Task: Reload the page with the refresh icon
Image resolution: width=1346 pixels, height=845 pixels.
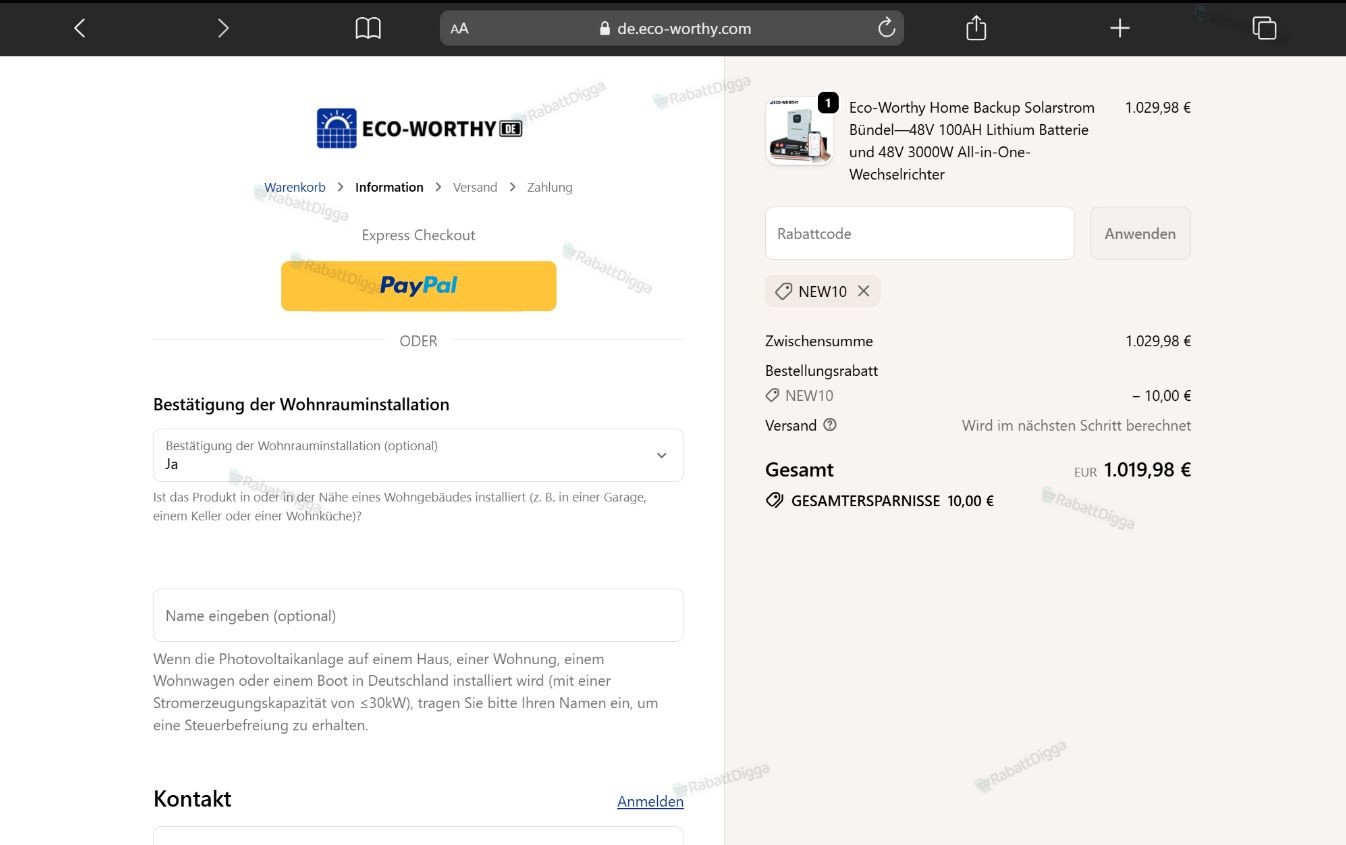Action: [x=886, y=28]
